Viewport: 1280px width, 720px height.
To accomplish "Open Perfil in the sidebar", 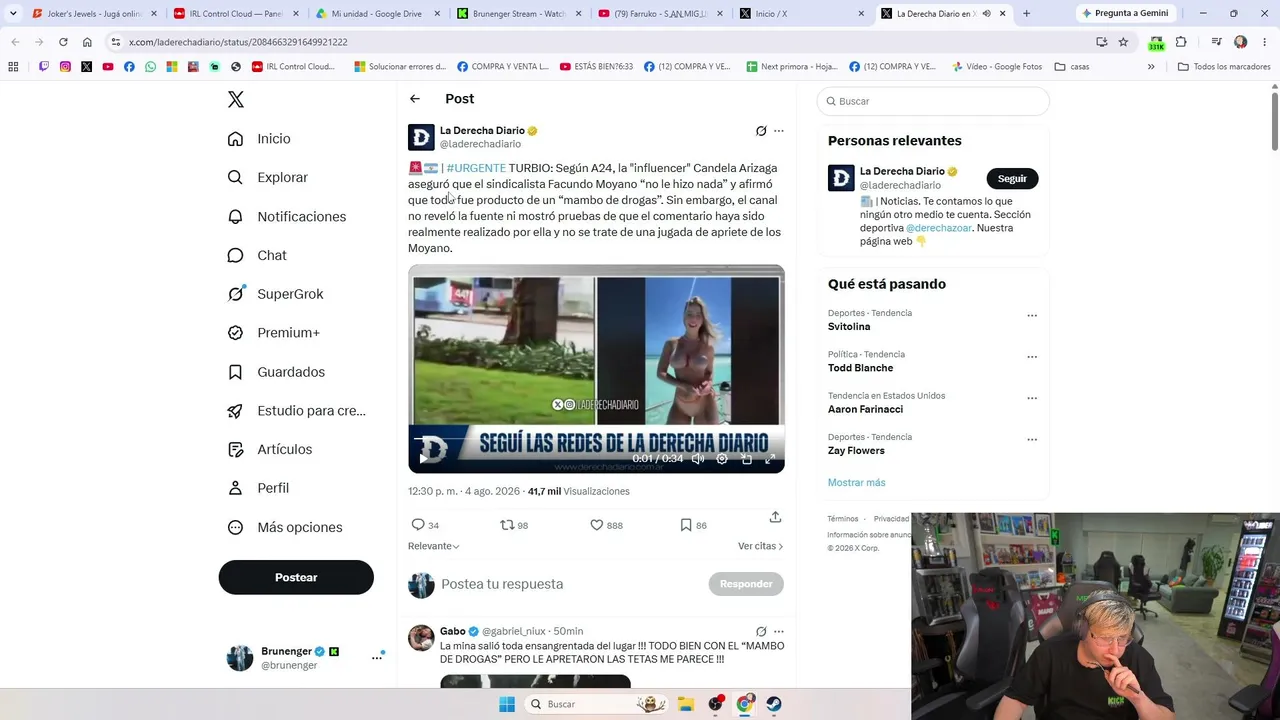I will 258,488.
